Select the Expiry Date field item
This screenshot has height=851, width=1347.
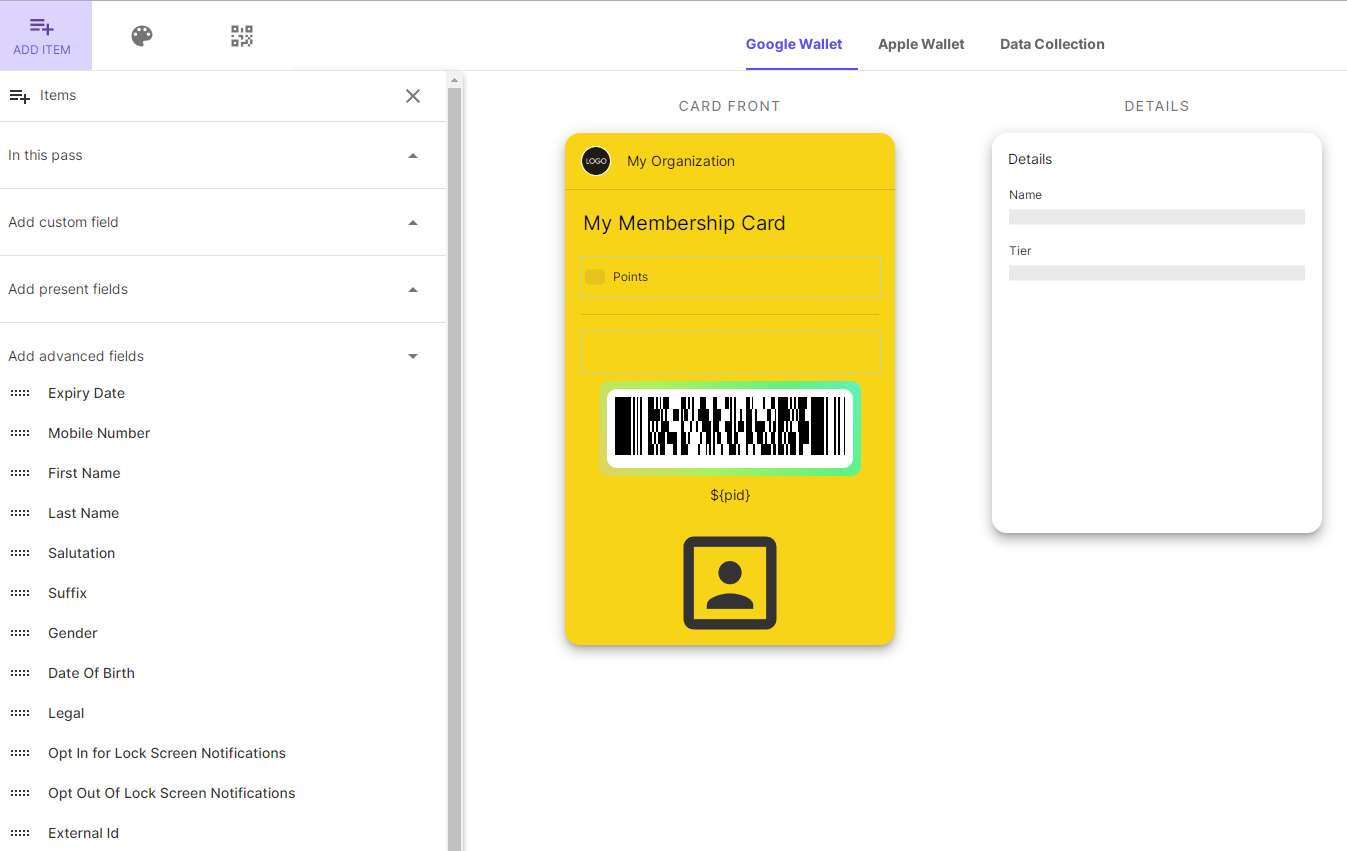[x=86, y=393]
